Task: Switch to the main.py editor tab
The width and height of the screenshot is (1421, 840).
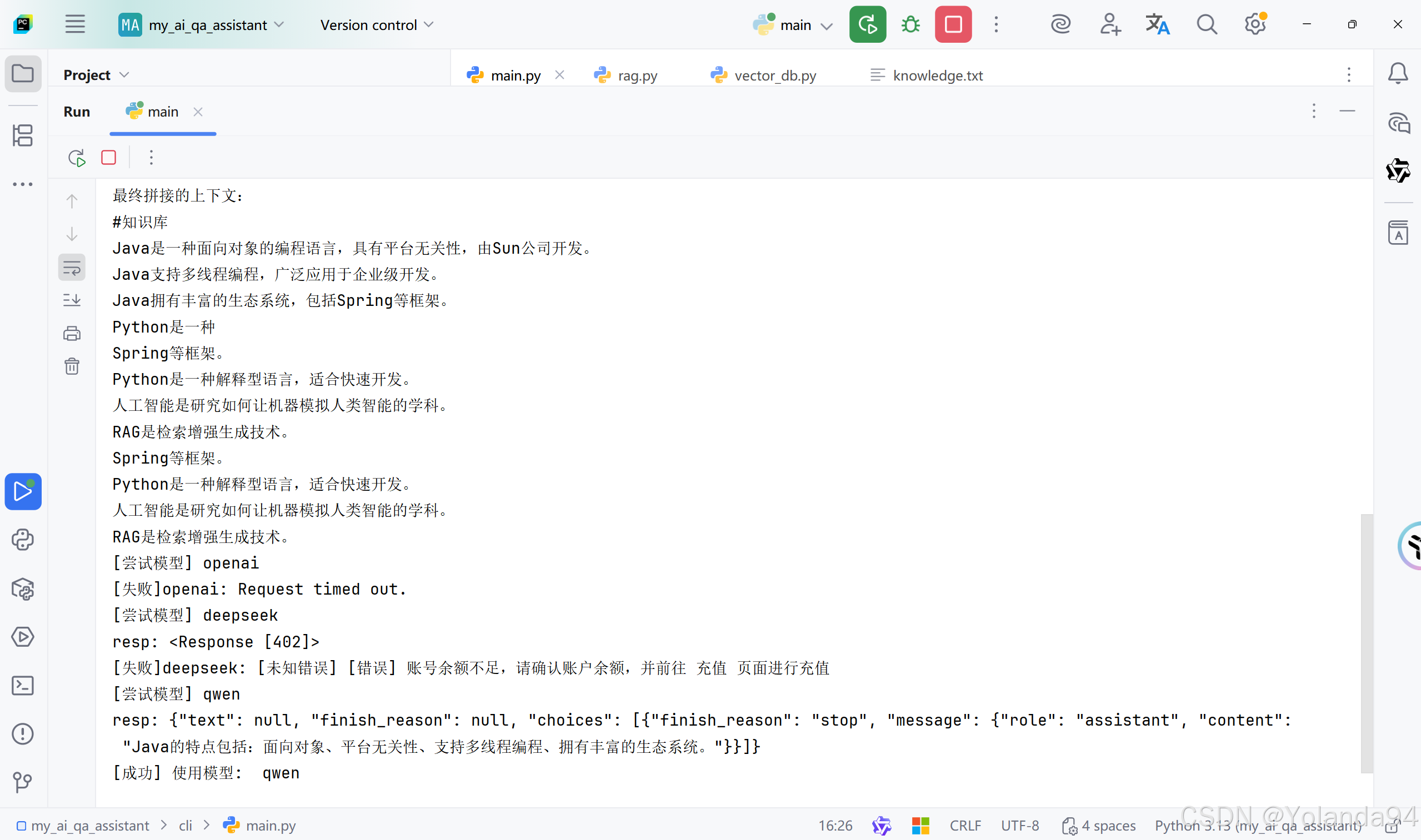Action: 516,76
